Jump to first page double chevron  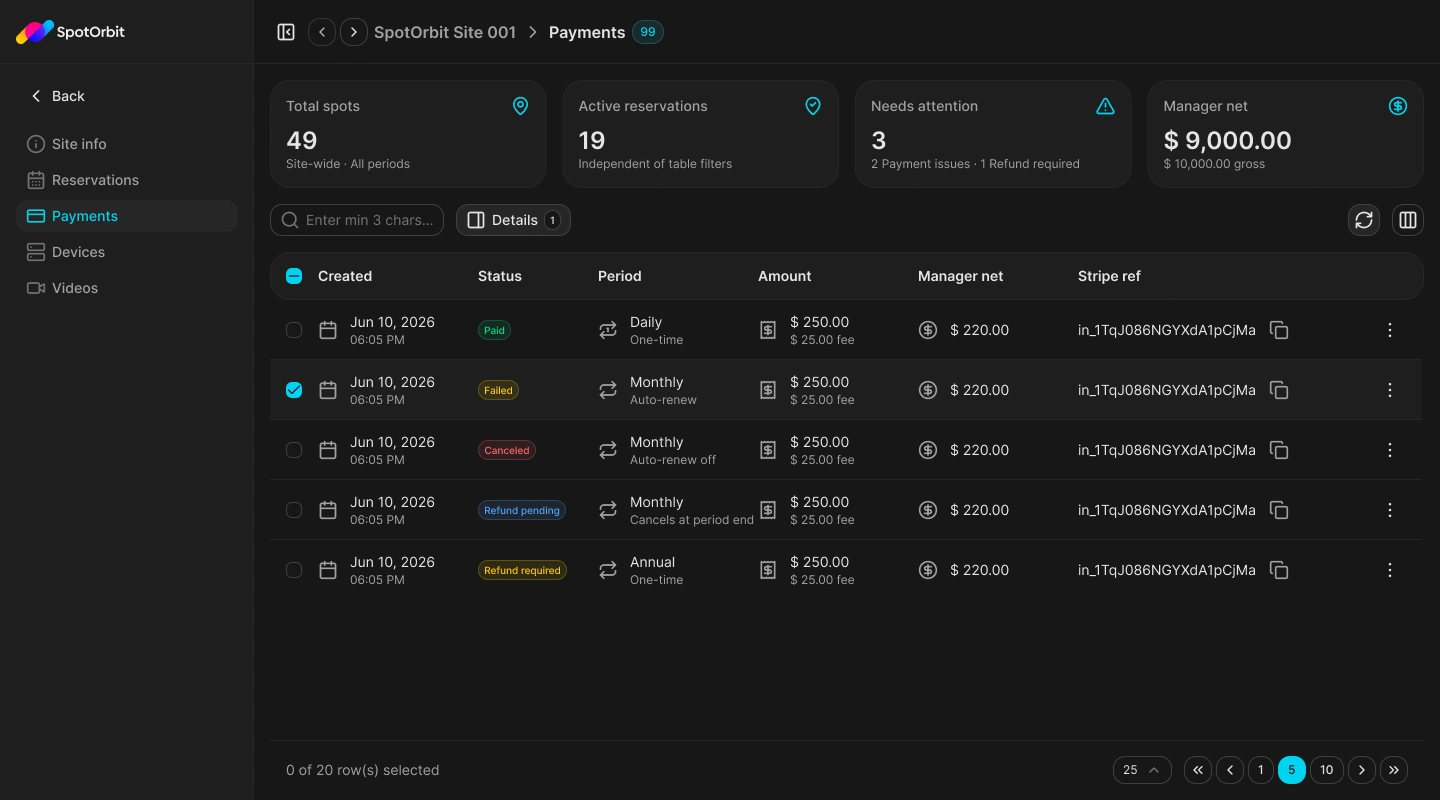pos(1198,770)
